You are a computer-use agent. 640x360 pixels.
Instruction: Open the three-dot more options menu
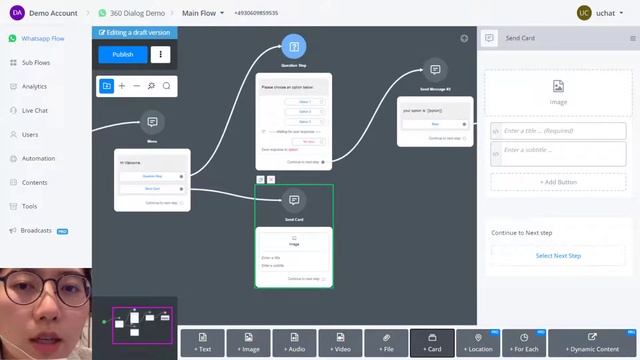(x=160, y=54)
